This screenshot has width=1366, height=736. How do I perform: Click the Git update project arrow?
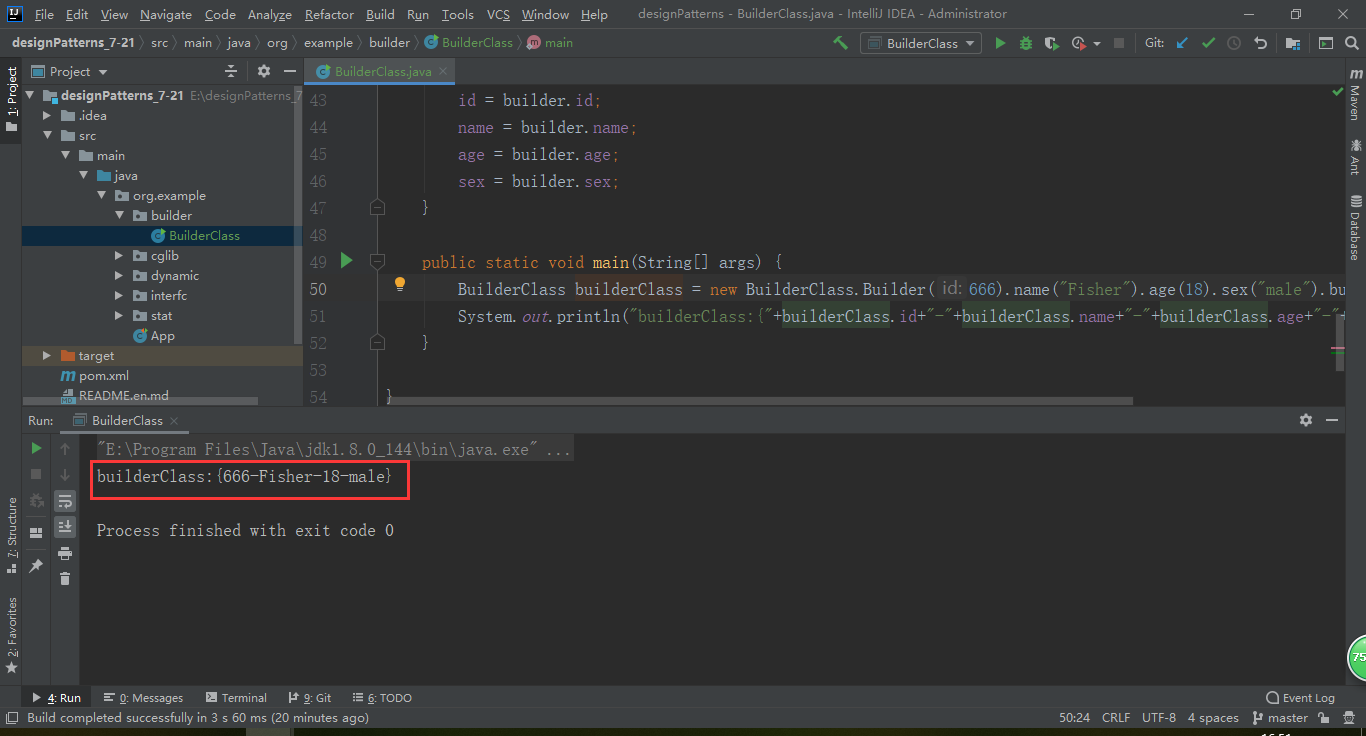click(1183, 43)
